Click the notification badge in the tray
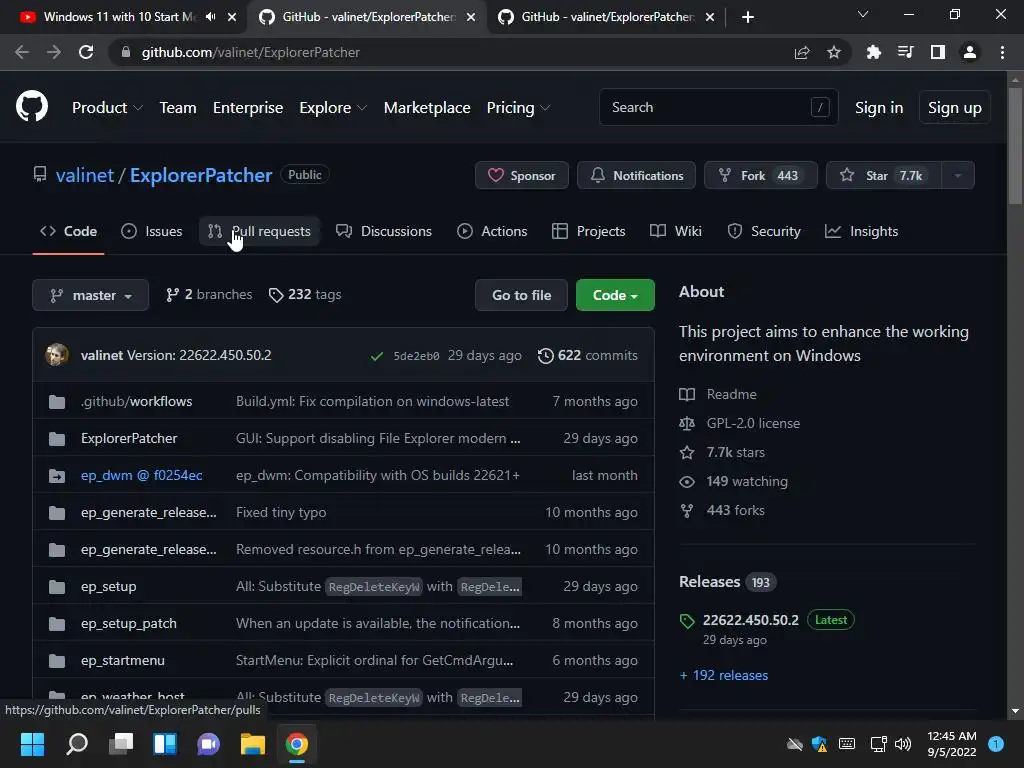The image size is (1024, 768). pos(996,744)
